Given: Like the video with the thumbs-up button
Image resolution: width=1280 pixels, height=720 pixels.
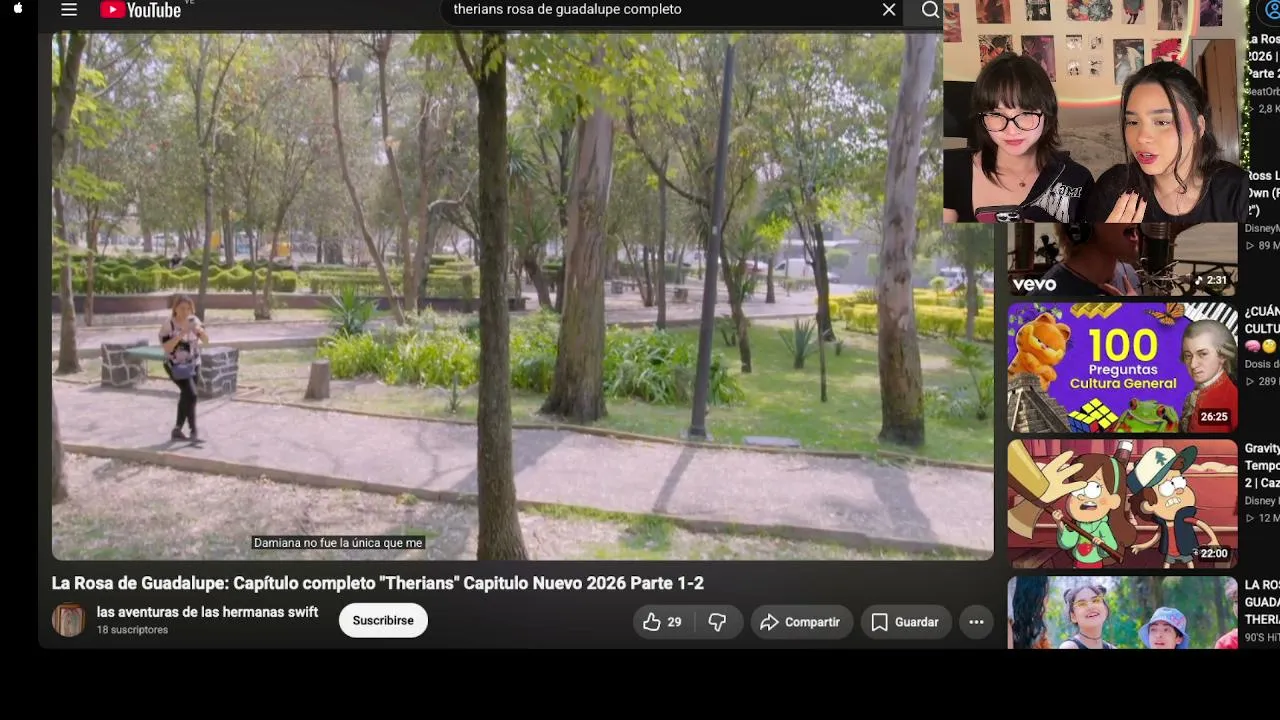Looking at the screenshot, I should click(663, 622).
